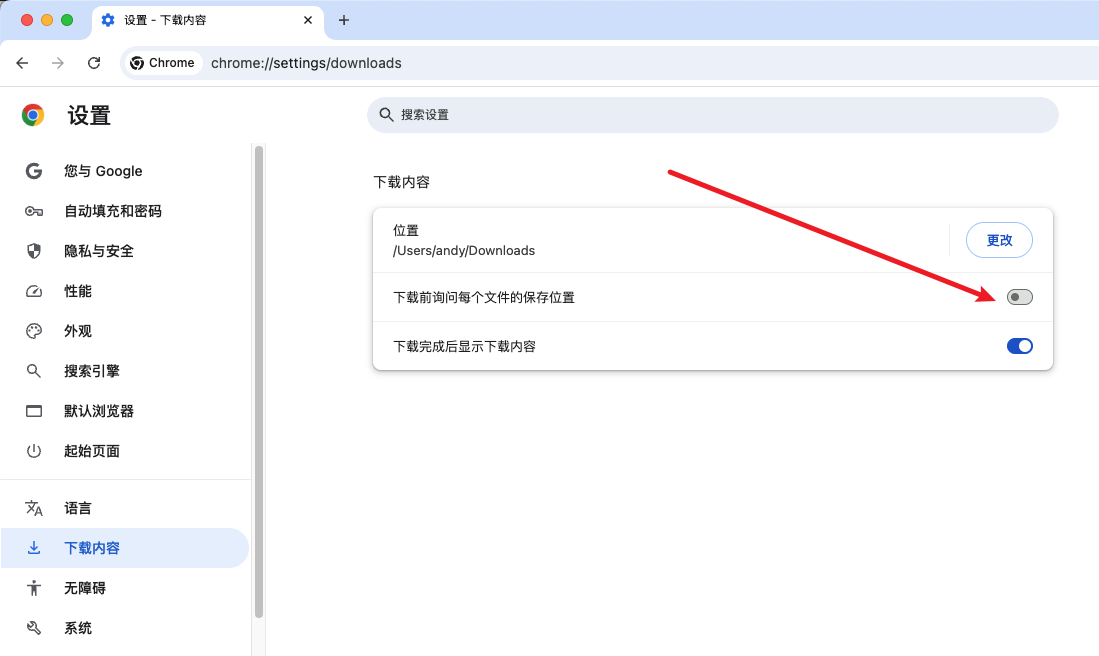Reload the page with refresh icon
The image size is (1099, 656).
pos(94,63)
